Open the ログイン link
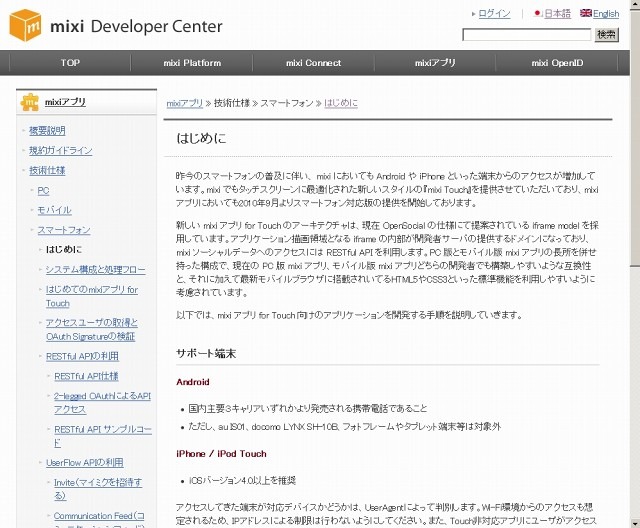Viewport: 640px width, 528px height. point(494,13)
